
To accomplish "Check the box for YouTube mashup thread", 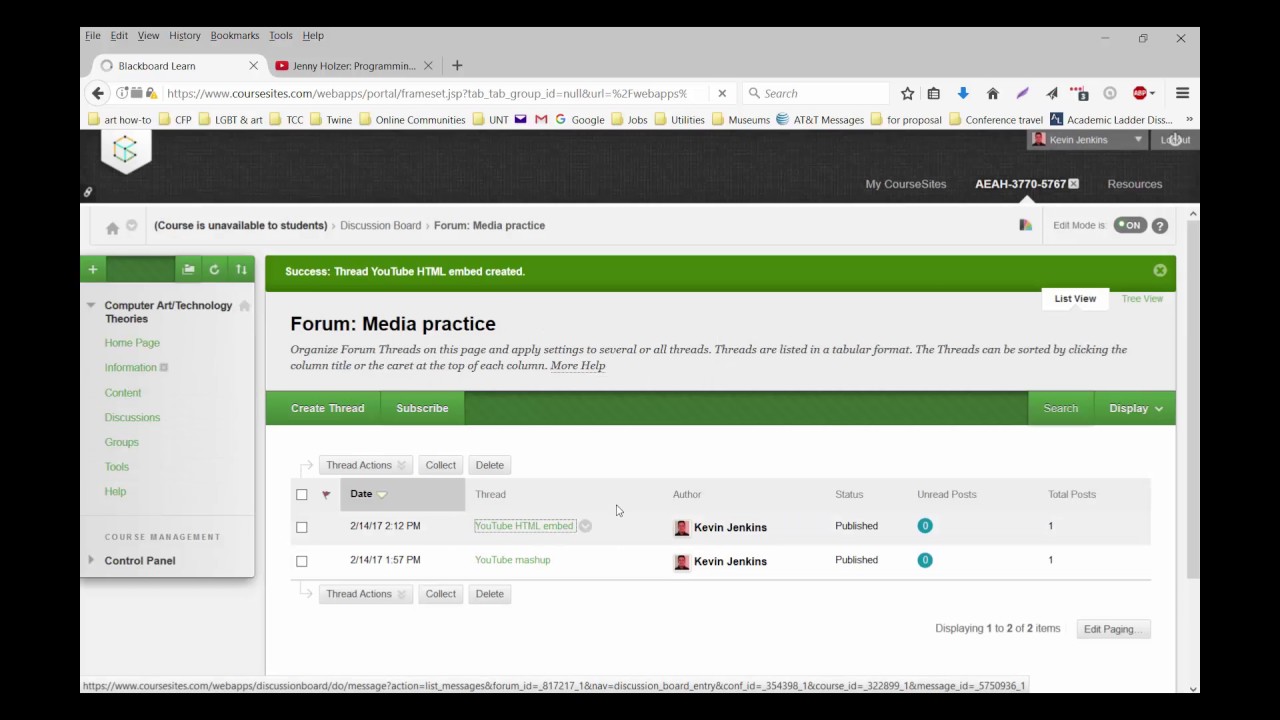I will pos(302,561).
